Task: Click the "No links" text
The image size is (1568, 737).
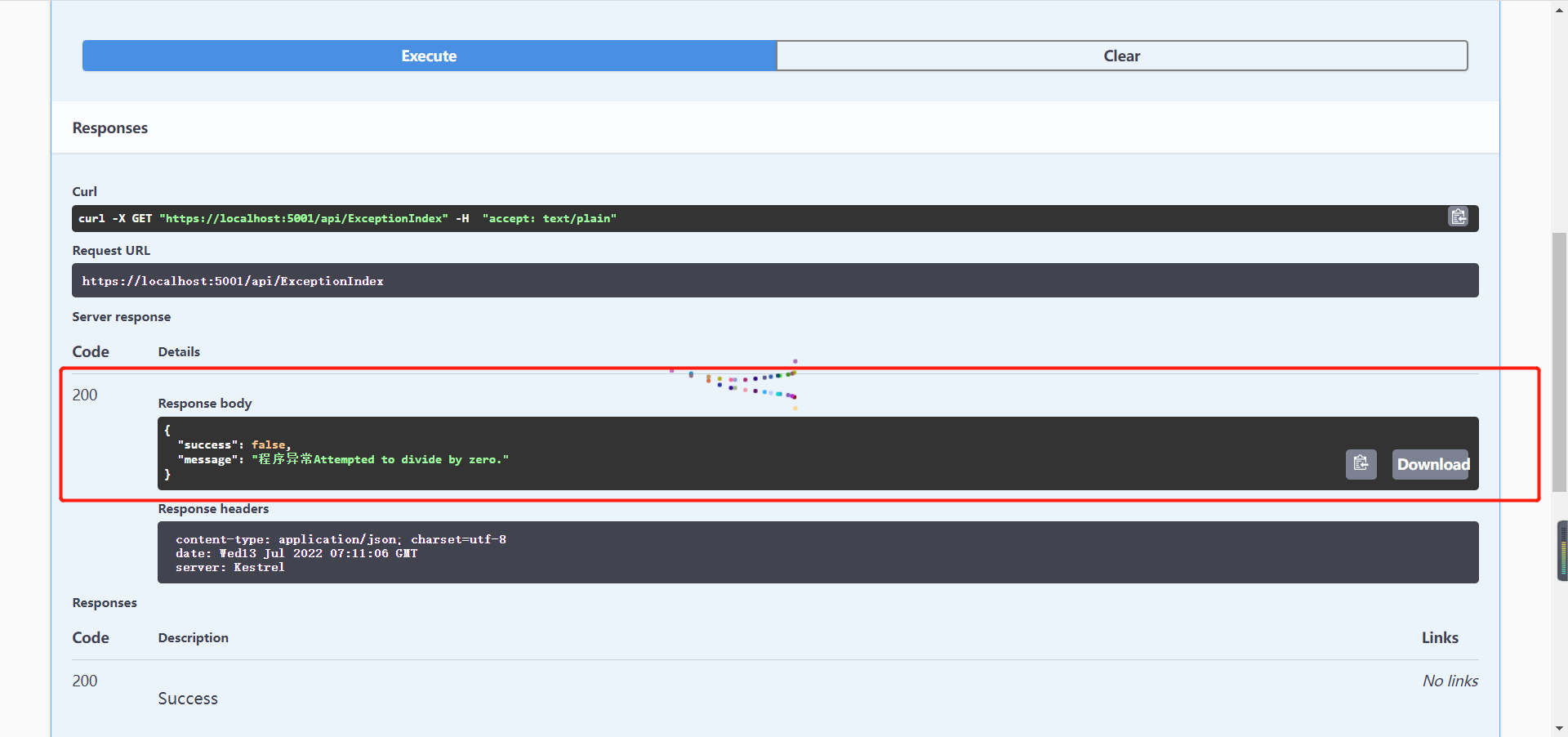Action: [1450, 681]
